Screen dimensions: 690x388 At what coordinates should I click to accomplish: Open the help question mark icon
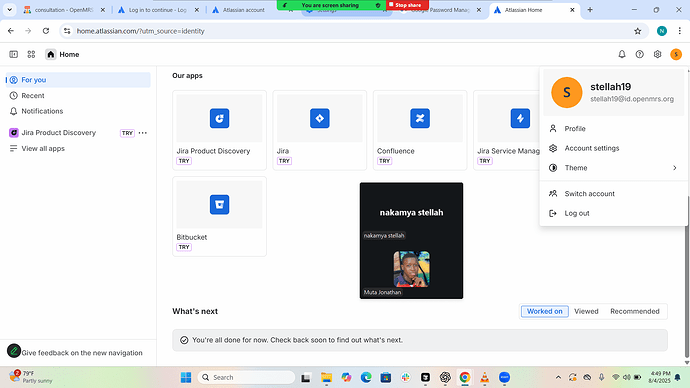pyautogui.click(x=639, y=54)
